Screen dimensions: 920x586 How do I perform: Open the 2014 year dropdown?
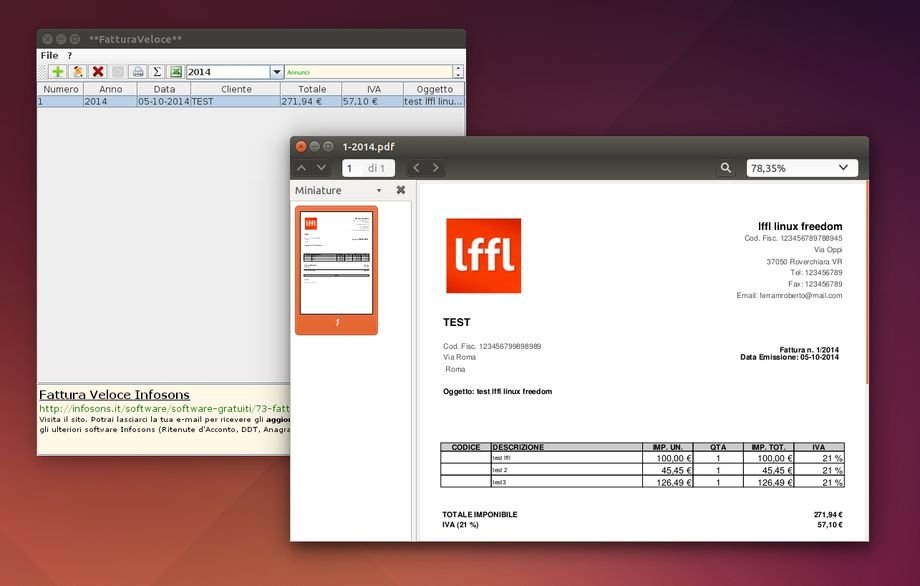[x=277, y=72]
